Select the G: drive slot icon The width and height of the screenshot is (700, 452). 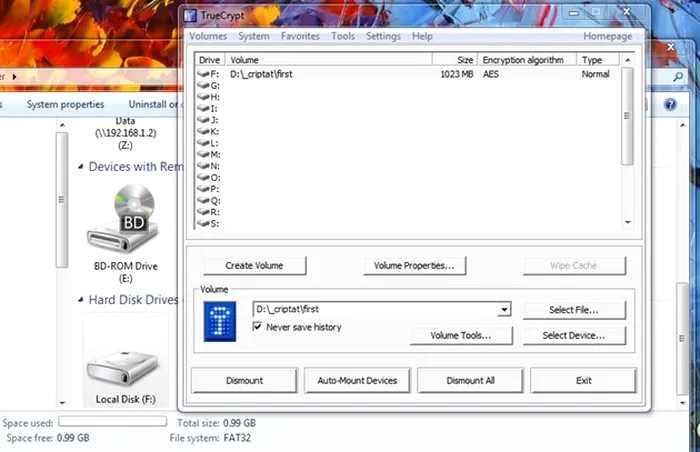[x=203, y=85]
